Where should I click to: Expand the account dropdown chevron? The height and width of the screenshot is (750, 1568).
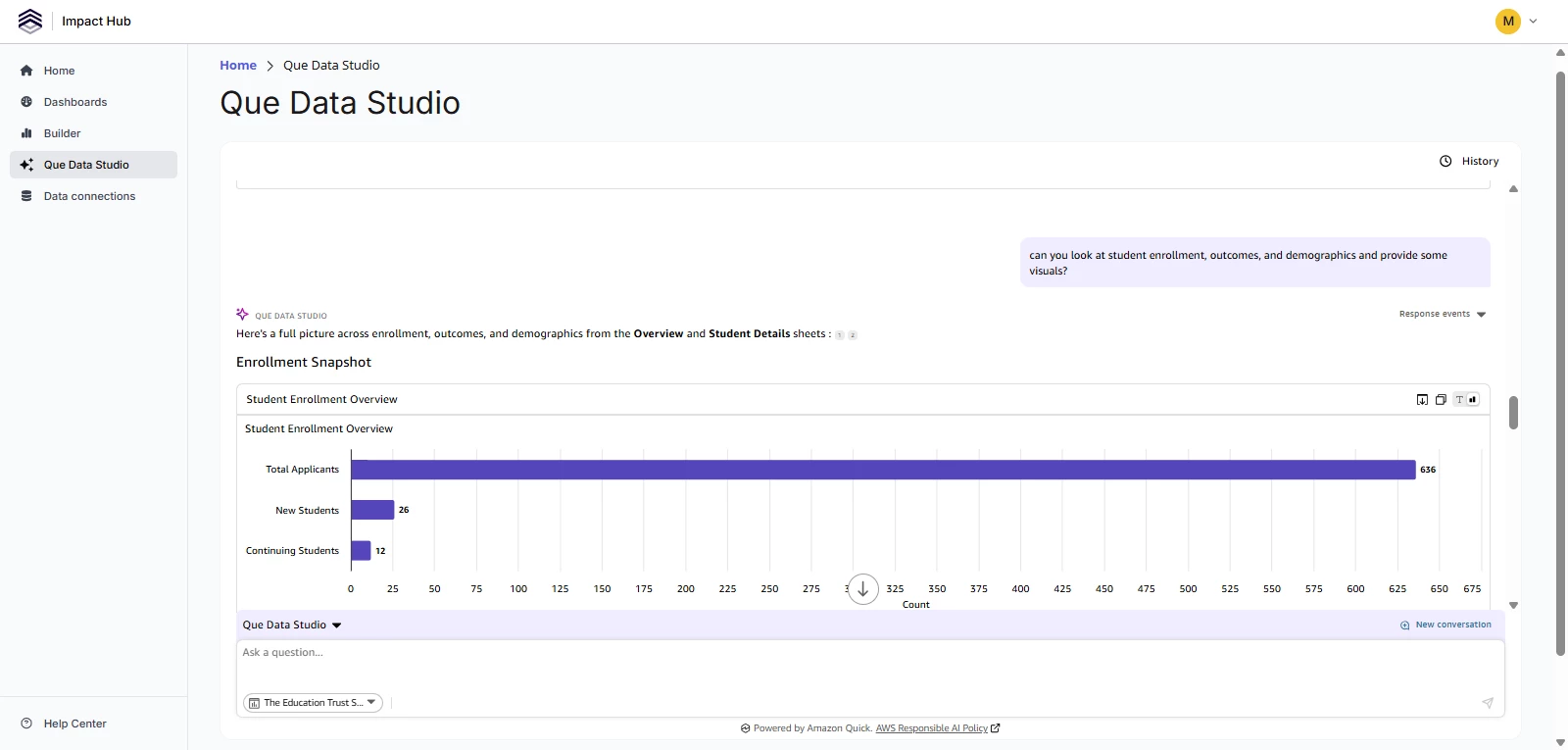point(1534,21)
